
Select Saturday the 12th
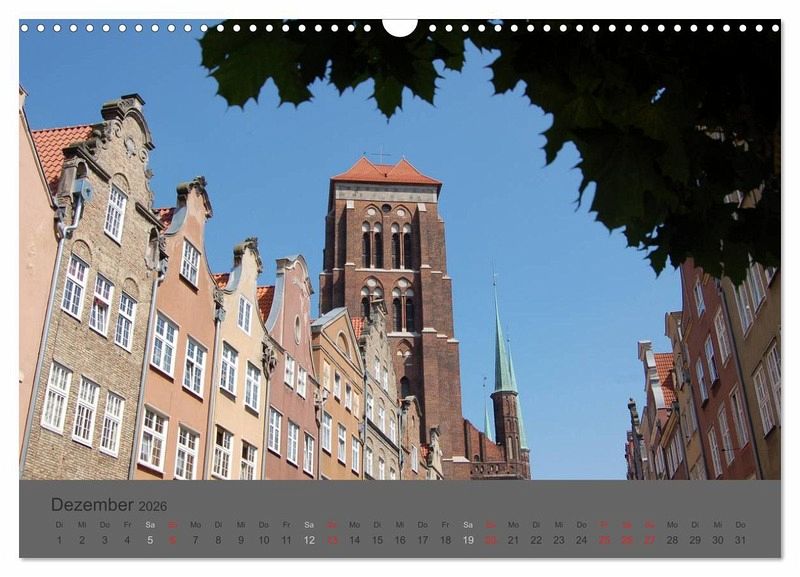(x=309, y=540)
